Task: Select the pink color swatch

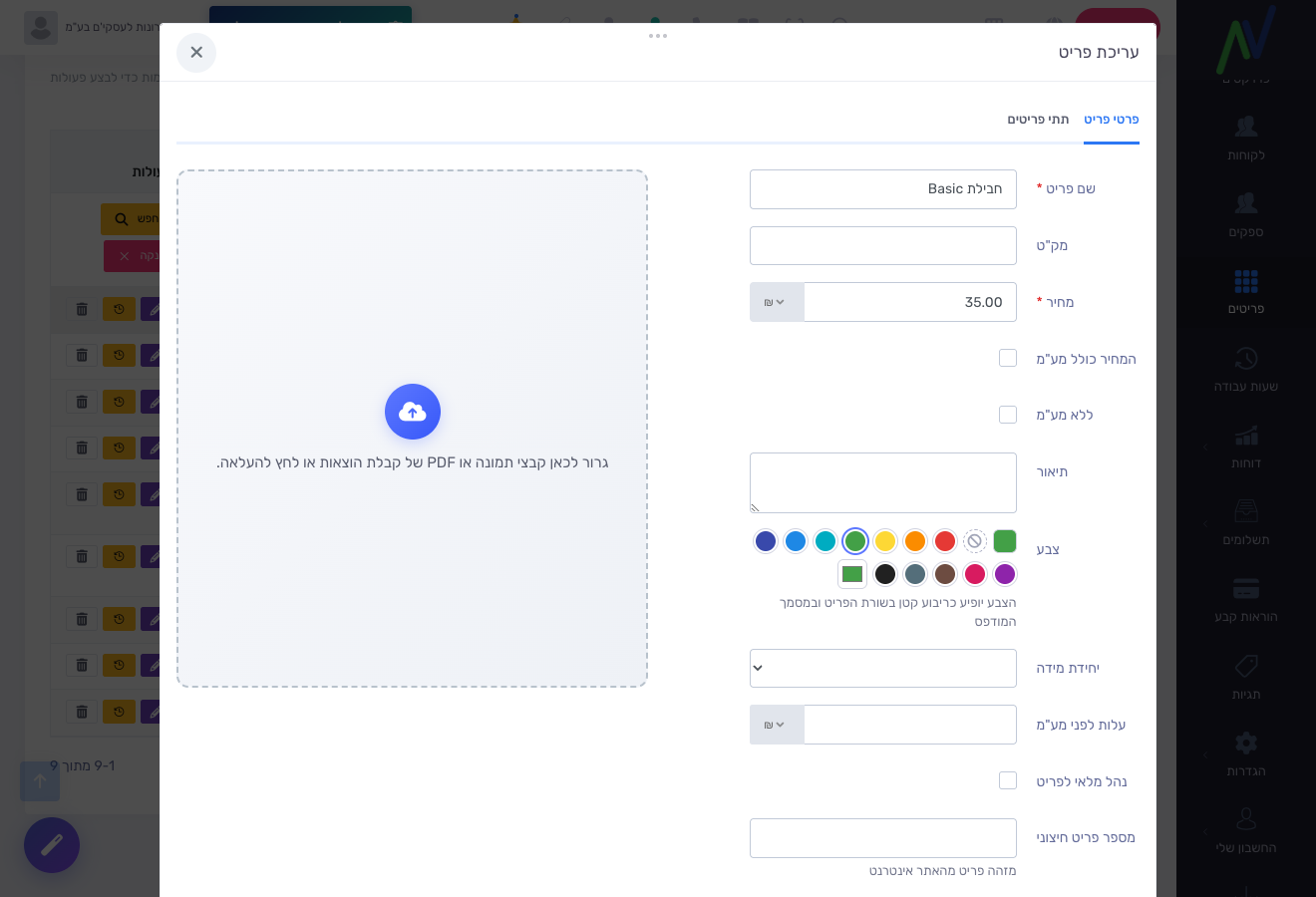Action: pyautogui.click(x=975, y=574)
